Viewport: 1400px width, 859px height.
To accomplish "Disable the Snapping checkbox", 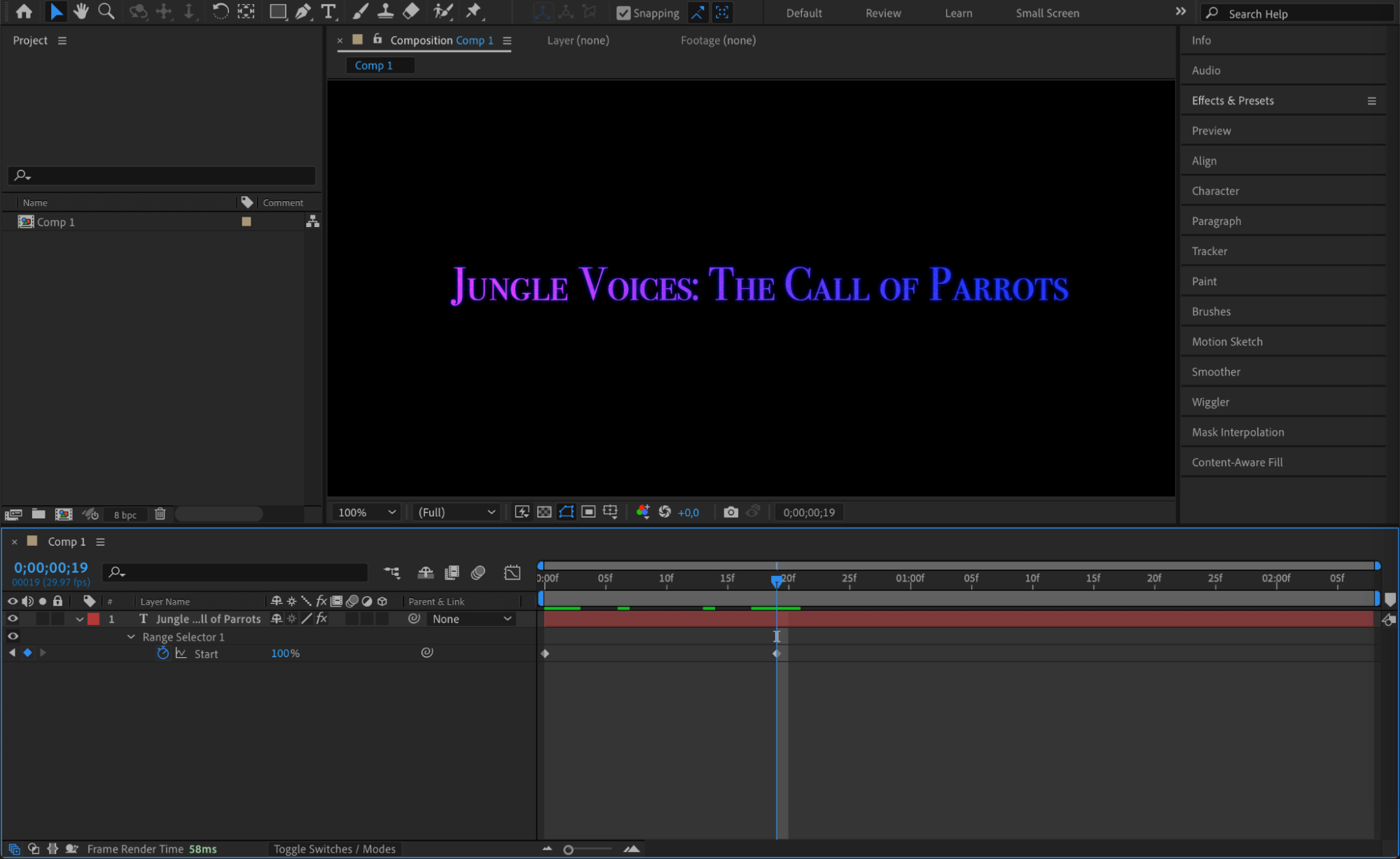I will (623, 13).
